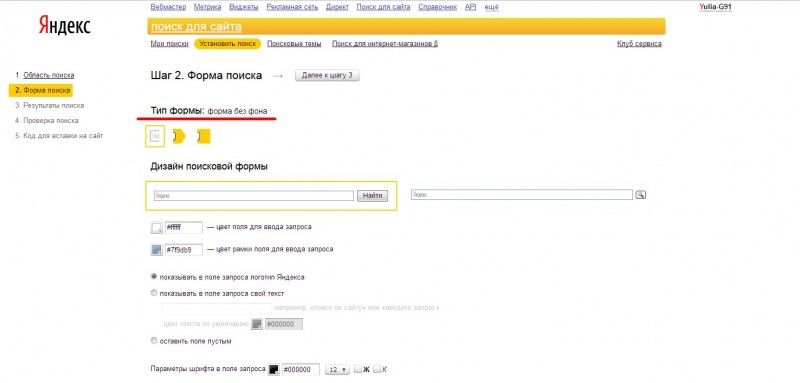800x383 pixels.
Task: Open the field border color swatch #7f9db9
Action: 156,250
